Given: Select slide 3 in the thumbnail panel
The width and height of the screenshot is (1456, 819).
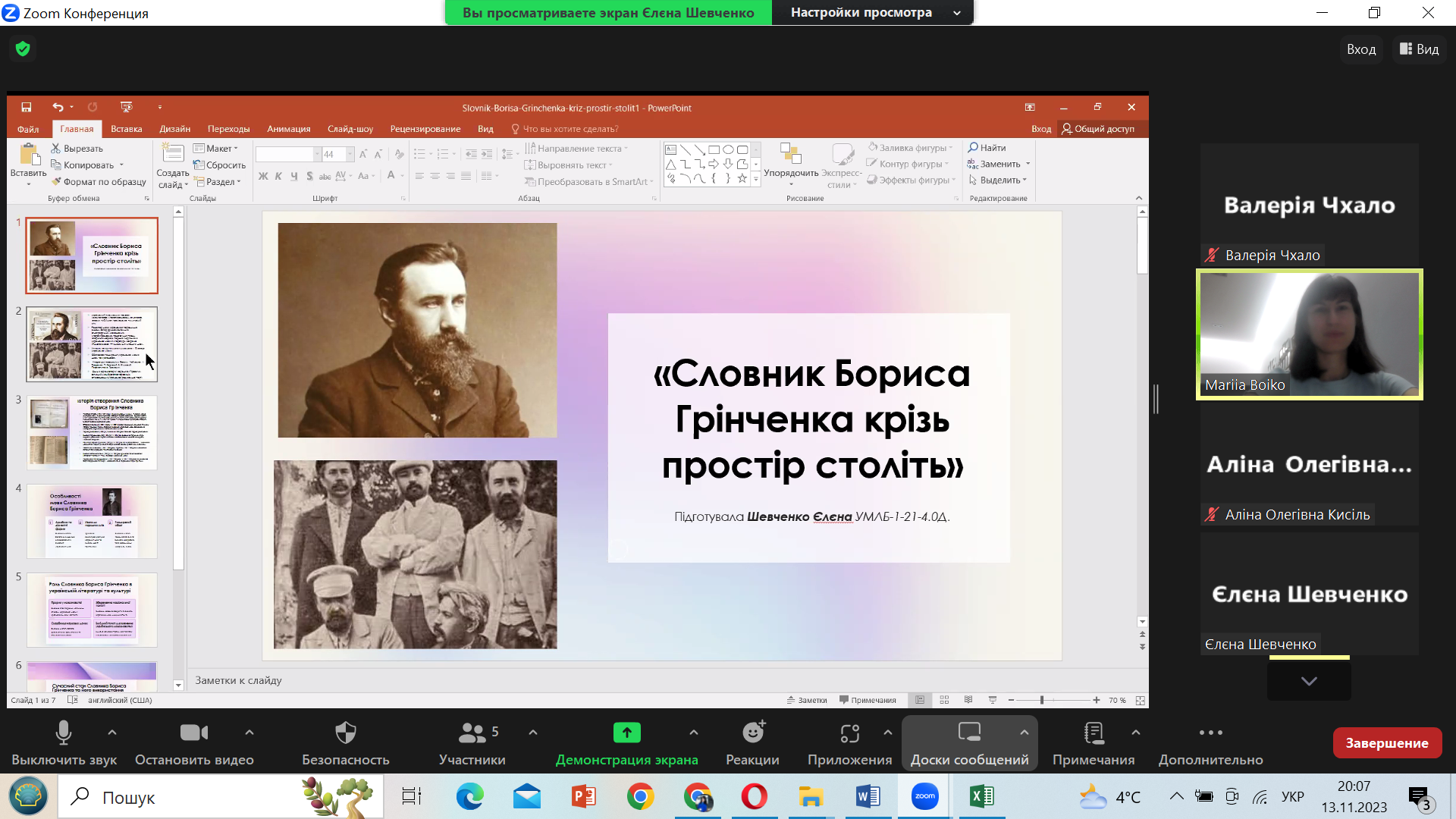Looking at the screenshot, I should click(x=91, y=432).
